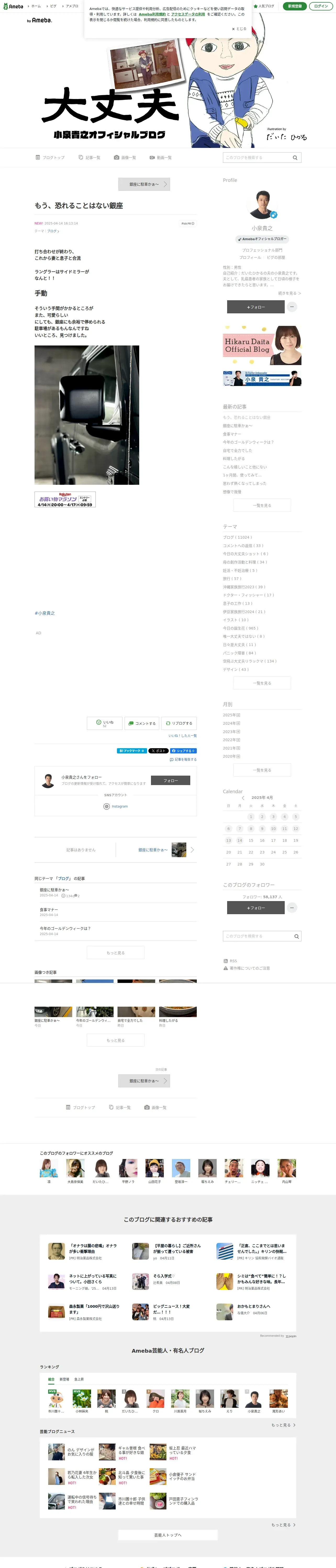This screenshot has width=336, height=1568.
Task: Open the Pick PR info icon
Action: [x=188, y=223]
